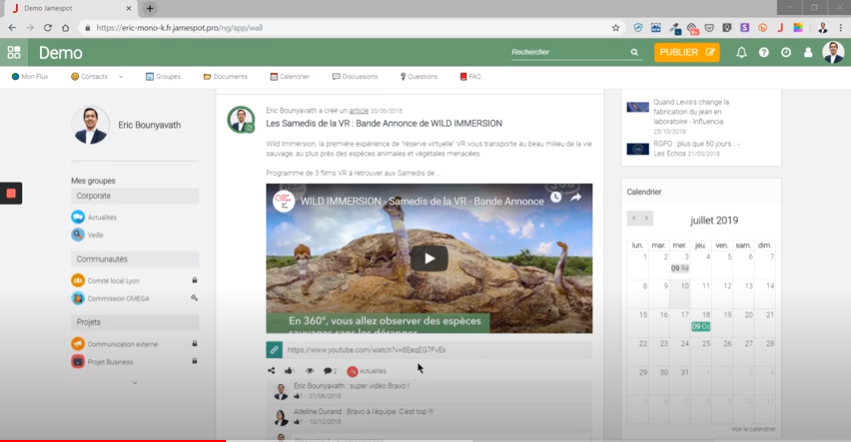Viewport: 851px width, 442px height.
Task: Click the green link icon below video
Action: coord(274,350)
